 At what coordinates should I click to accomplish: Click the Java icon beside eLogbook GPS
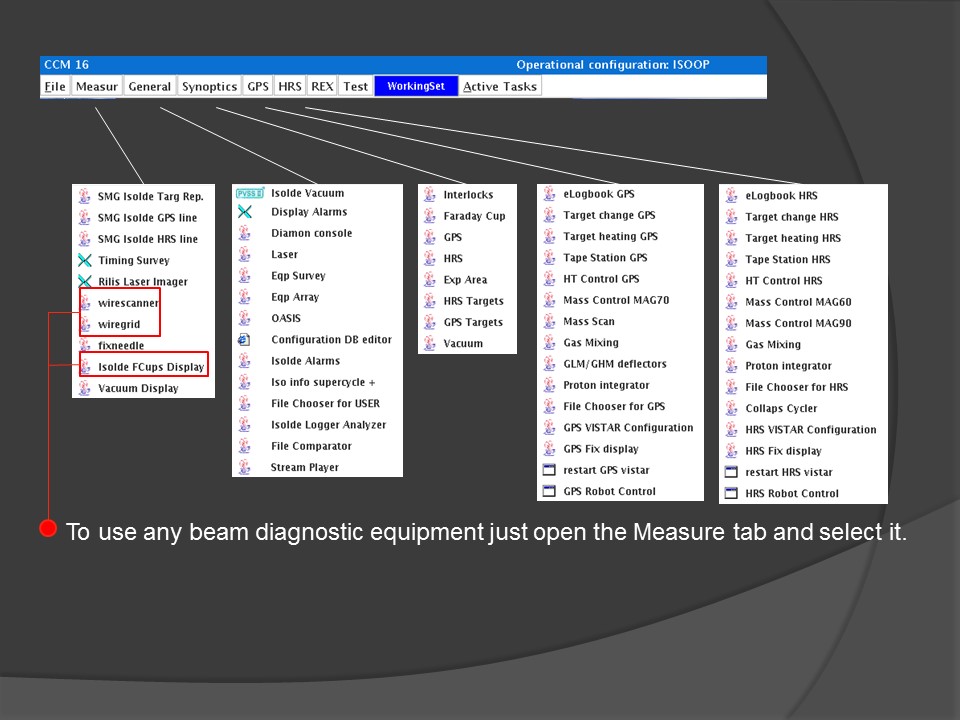click(x=549, y=194)
